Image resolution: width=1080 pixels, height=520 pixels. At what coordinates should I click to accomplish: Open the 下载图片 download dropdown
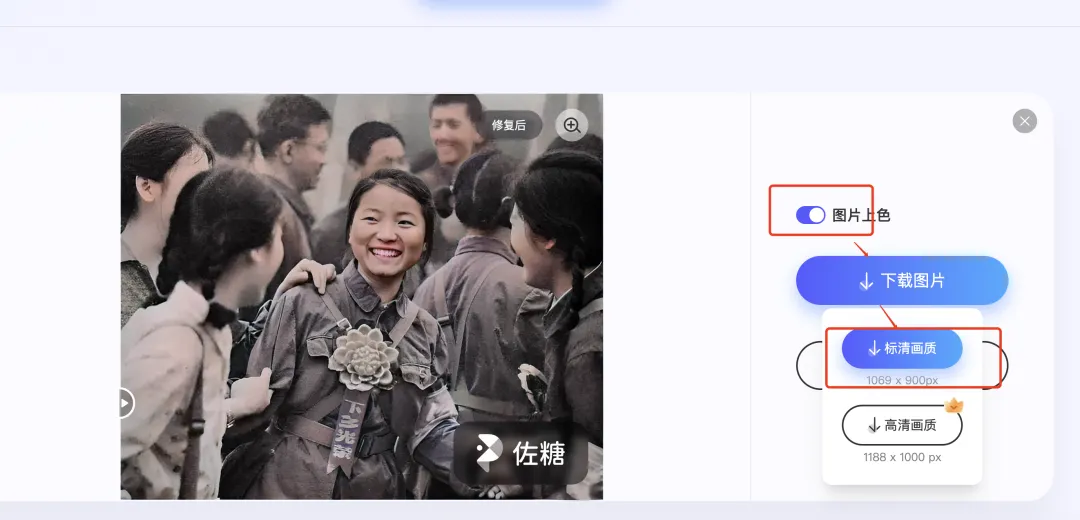(x=902, y=280)
